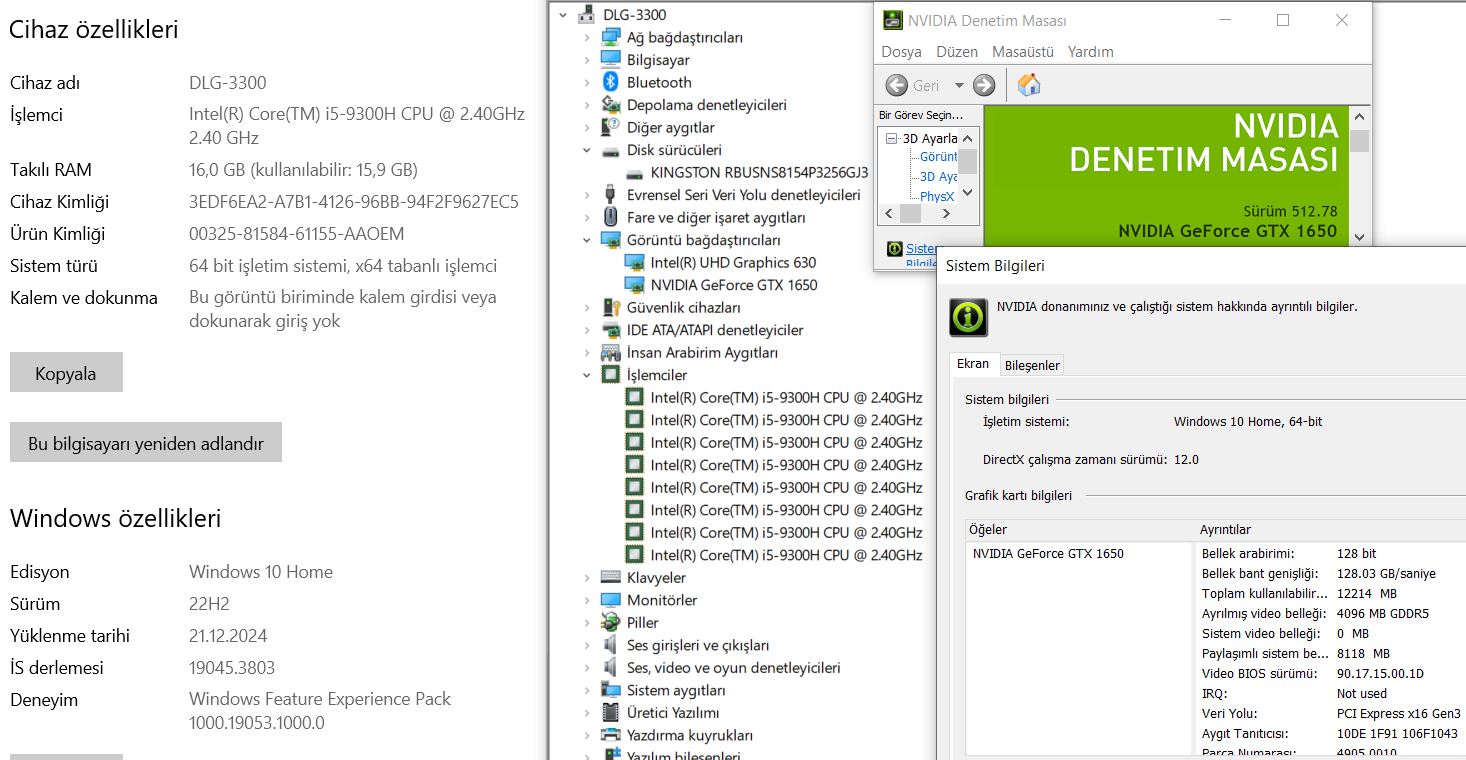Open the back history dropdown arrow
The height and width of the screenshot is (760, 1466).
tap(959, 85)
